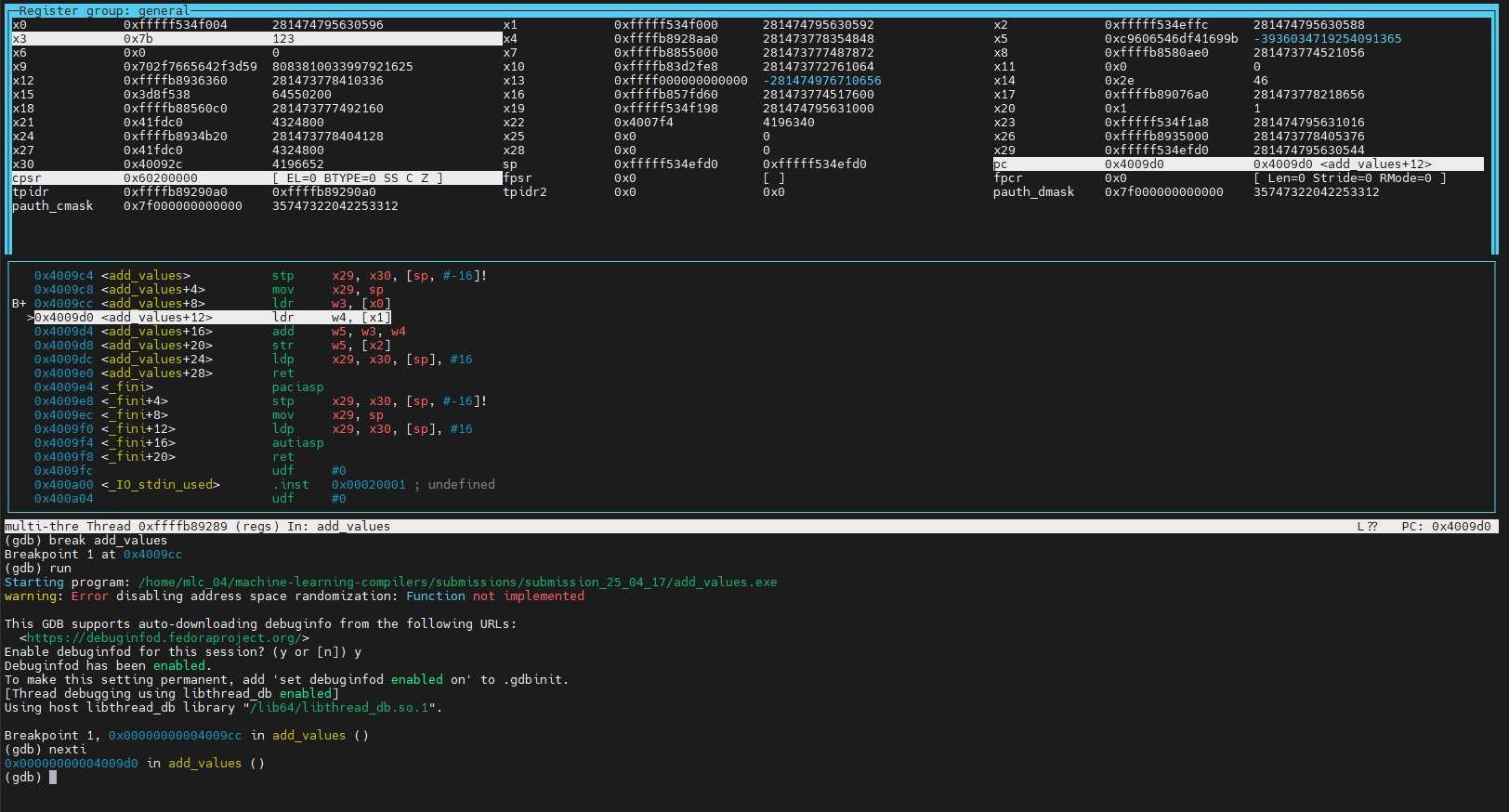The width and height of the screenshot is (1509, 812).
Task: Click the status line PC: 0x4009d0 value
Action: point(1446,527)
